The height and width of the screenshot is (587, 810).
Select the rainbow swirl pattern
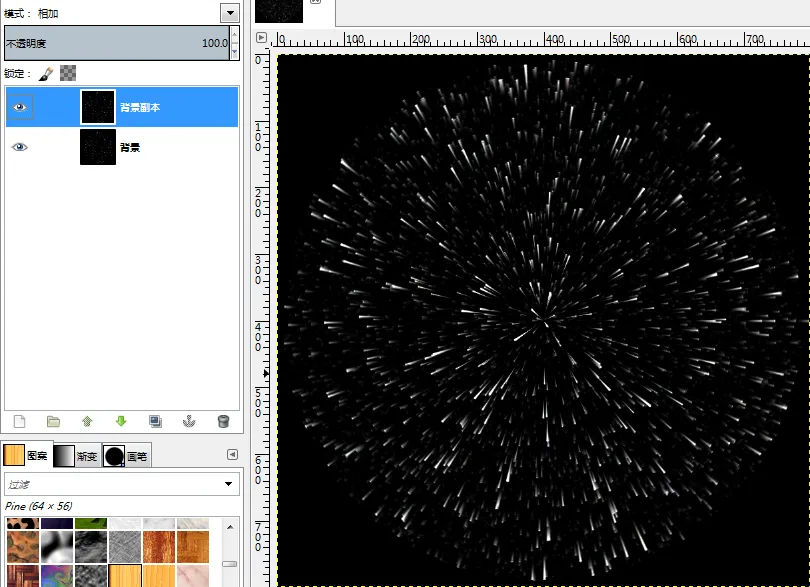(x=57, y=576)
